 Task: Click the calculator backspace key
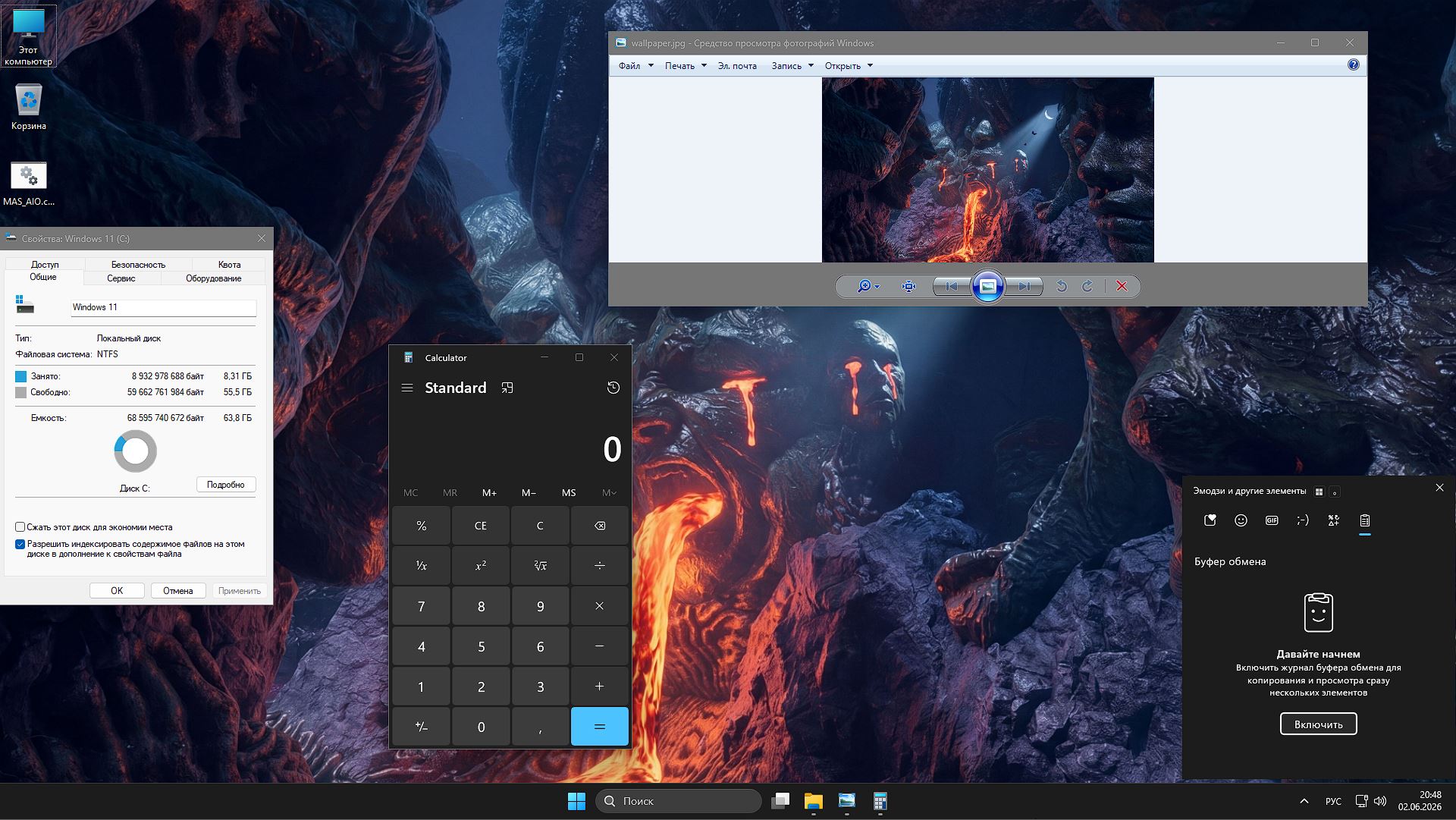pyautogui.click(x=600, y=526)
